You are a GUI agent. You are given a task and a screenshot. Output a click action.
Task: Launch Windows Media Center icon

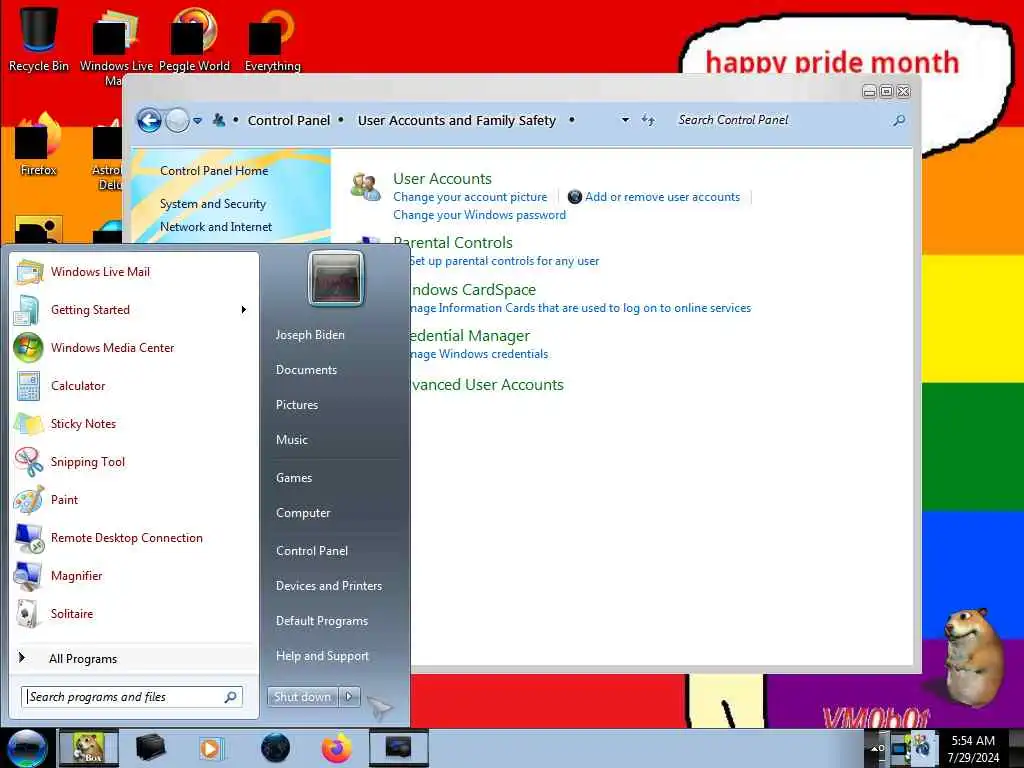28,347
